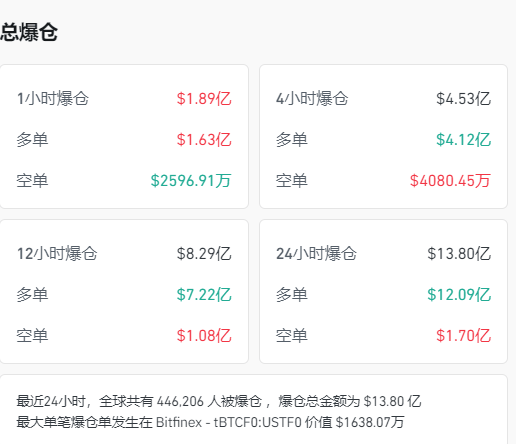The image size is (516, 444).
Task: Click the $1.63亿 long liquidation value
Action: point(204,140)
